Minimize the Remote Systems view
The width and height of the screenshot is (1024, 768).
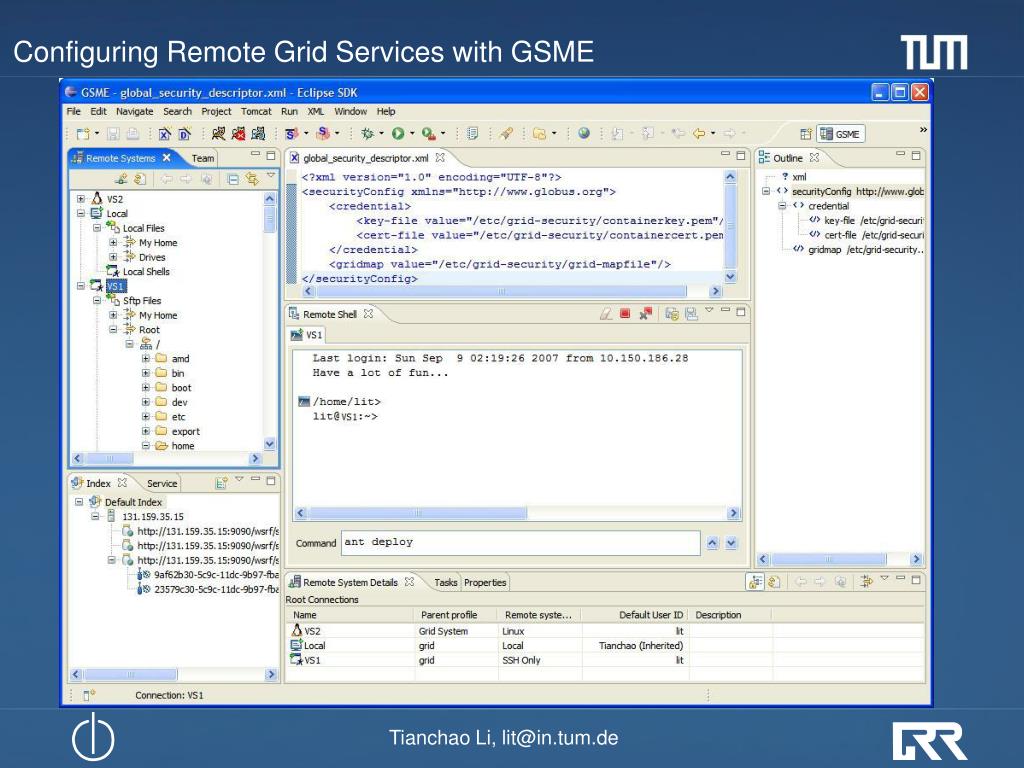point(255,155)
